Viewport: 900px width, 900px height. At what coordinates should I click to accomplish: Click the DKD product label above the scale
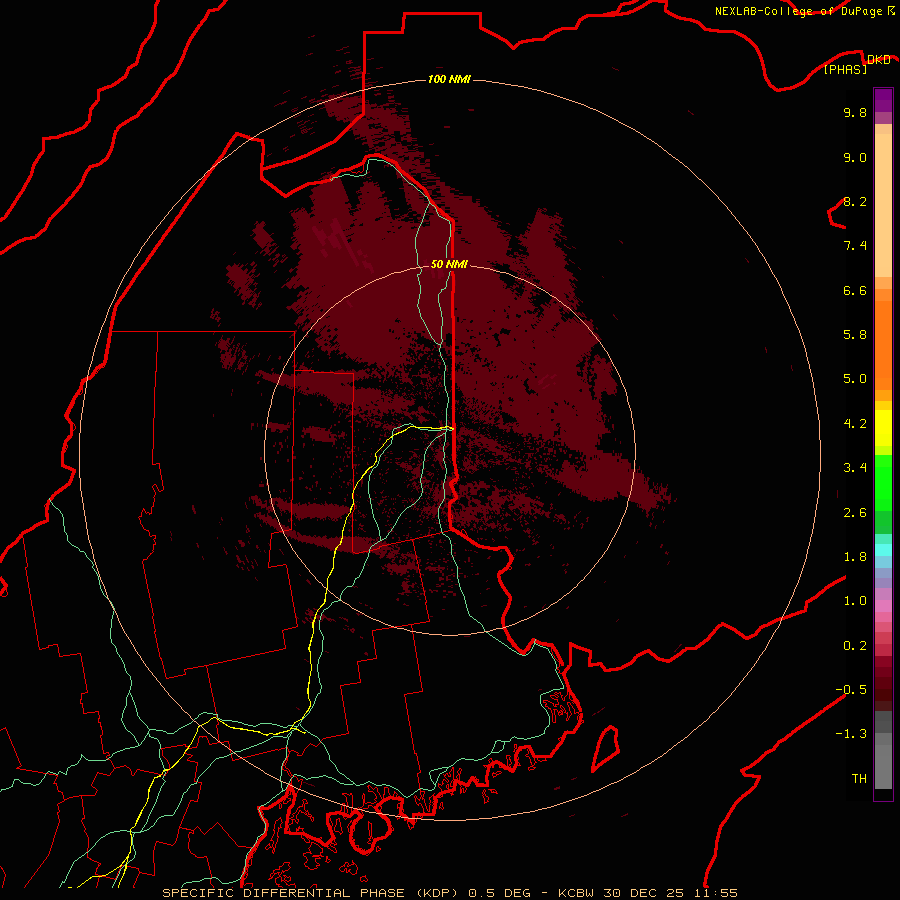(x=878, y=59)
